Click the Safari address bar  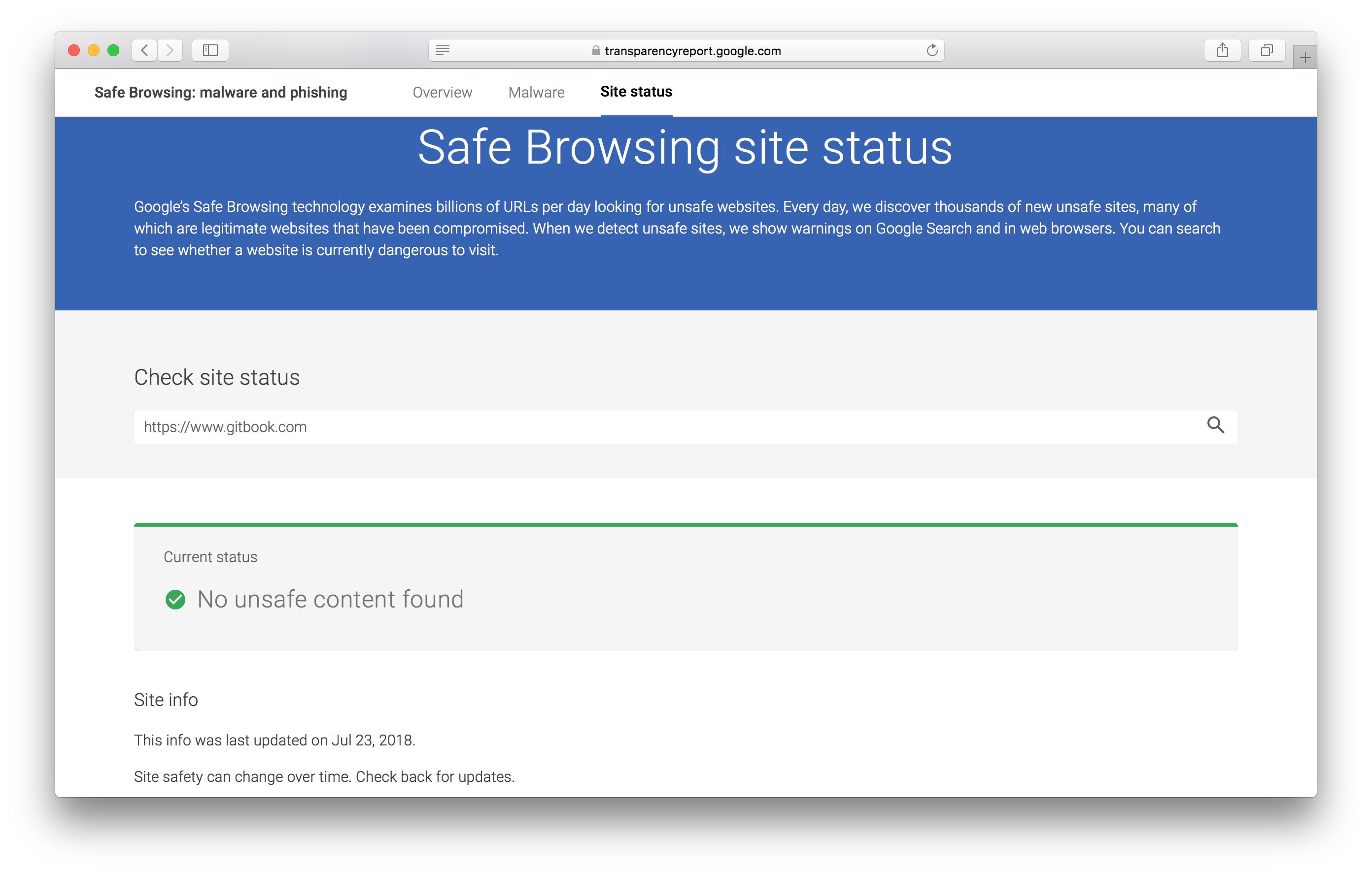(692, 51)
